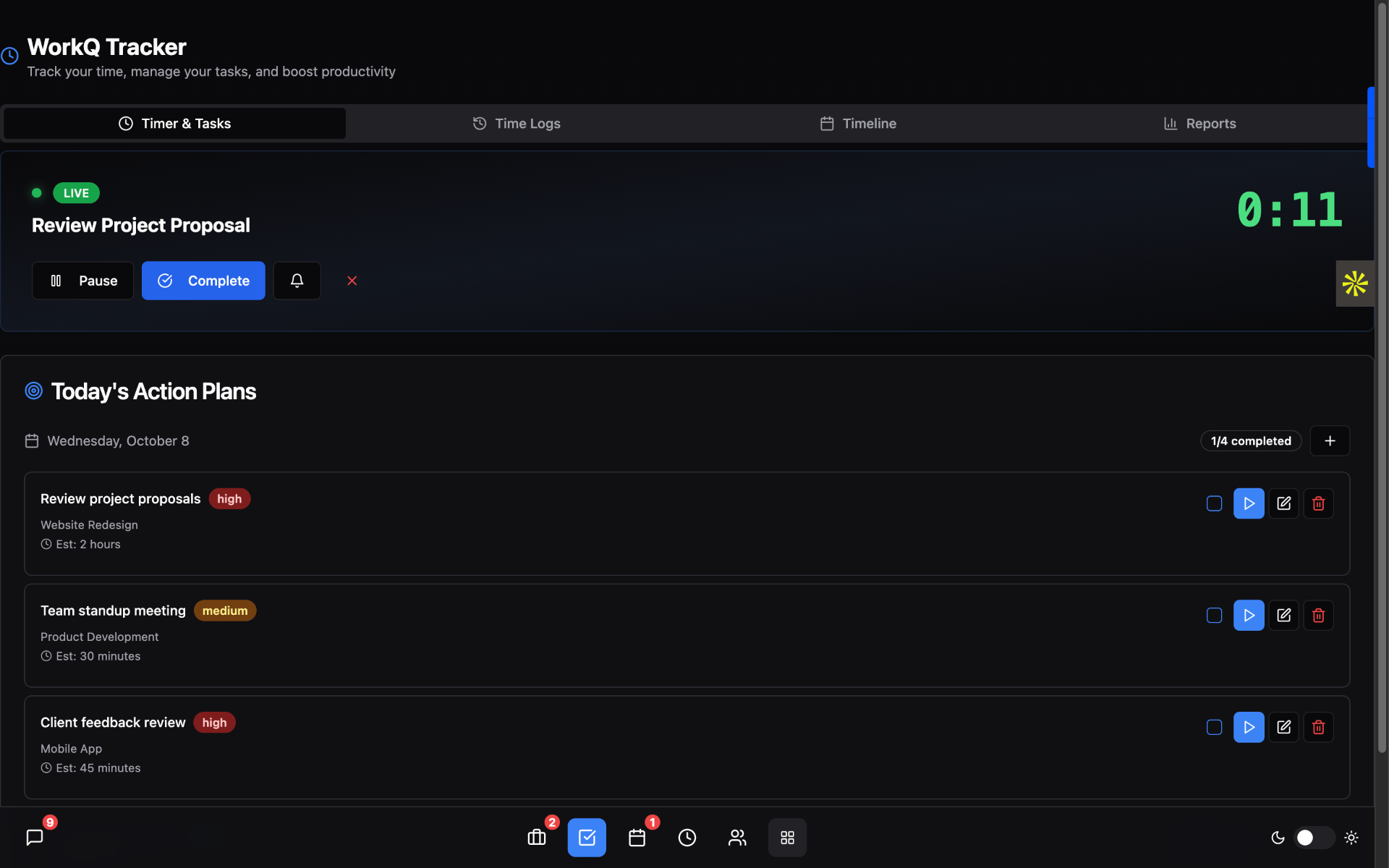Click the 0:11 timer display
Screen dimensions: 1389x868
tap(1290, 210)
